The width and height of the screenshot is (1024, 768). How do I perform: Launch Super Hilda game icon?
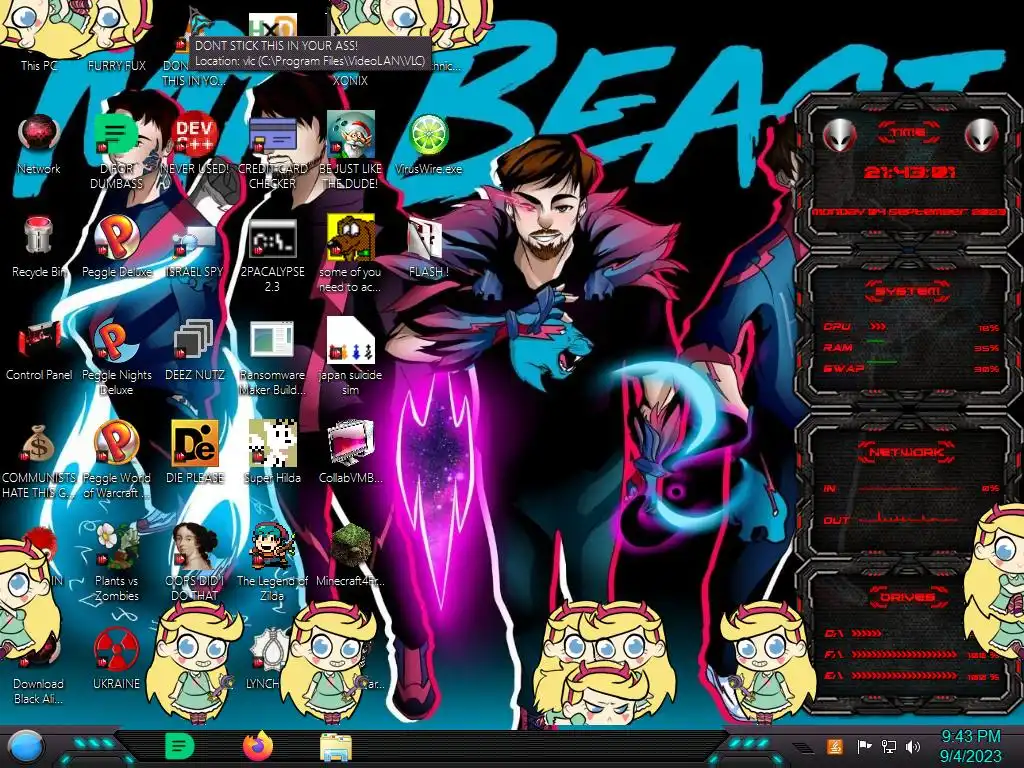point(272,452)
